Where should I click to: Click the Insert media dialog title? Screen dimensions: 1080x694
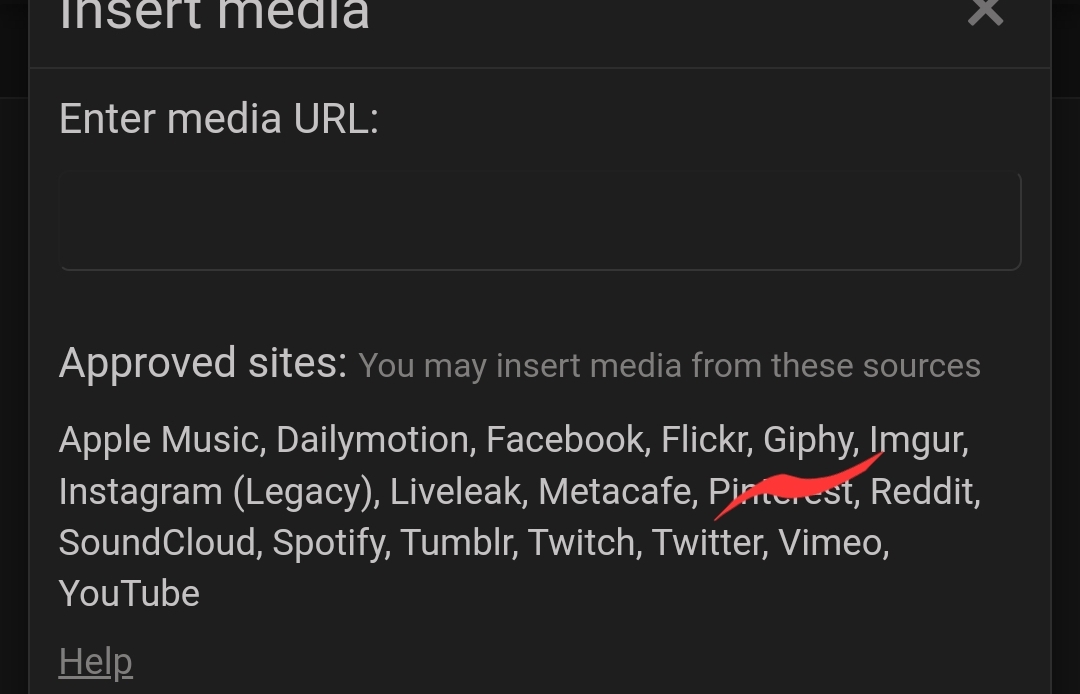pyautogui.click(x=214, y=15)
